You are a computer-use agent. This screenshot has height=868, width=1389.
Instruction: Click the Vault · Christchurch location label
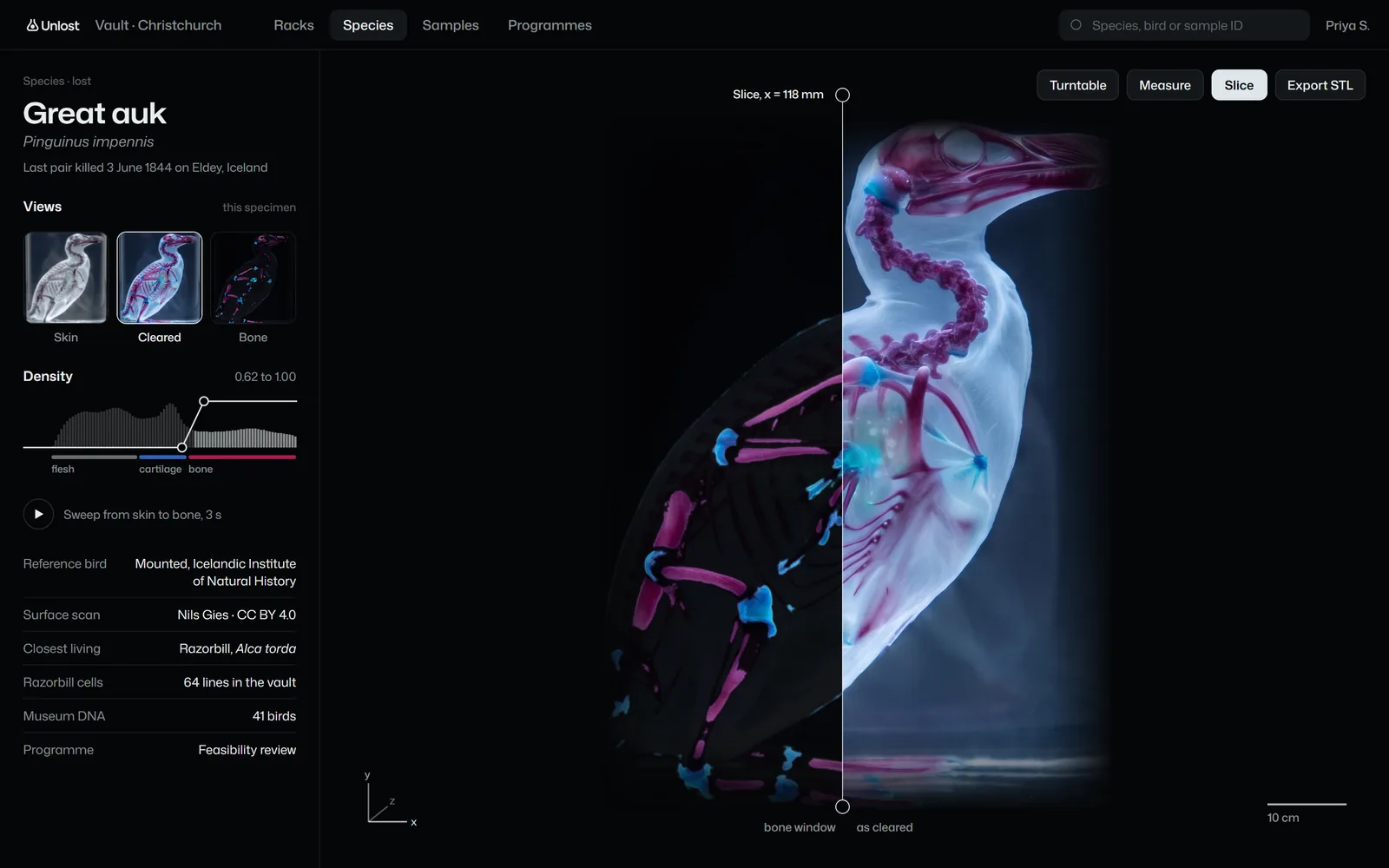point(158,25)
